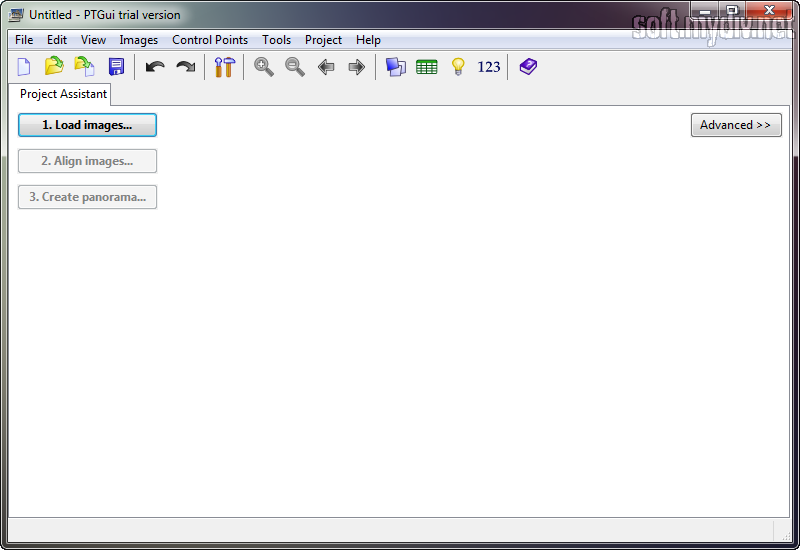Image resolution: width=800 pixels, height=550 pixels.
Task: Open options with the hammer and wrench icon
Action: pos(224,67)
